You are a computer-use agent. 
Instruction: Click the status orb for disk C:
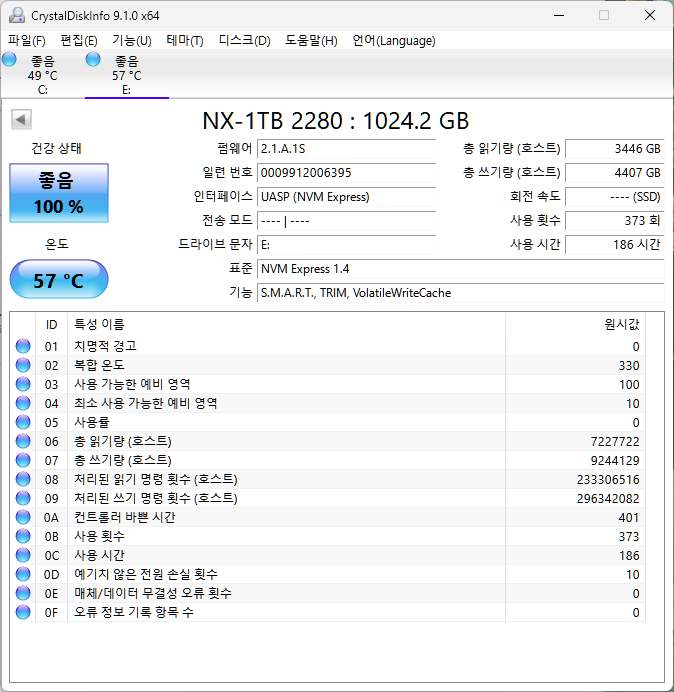tap(9, 59)
